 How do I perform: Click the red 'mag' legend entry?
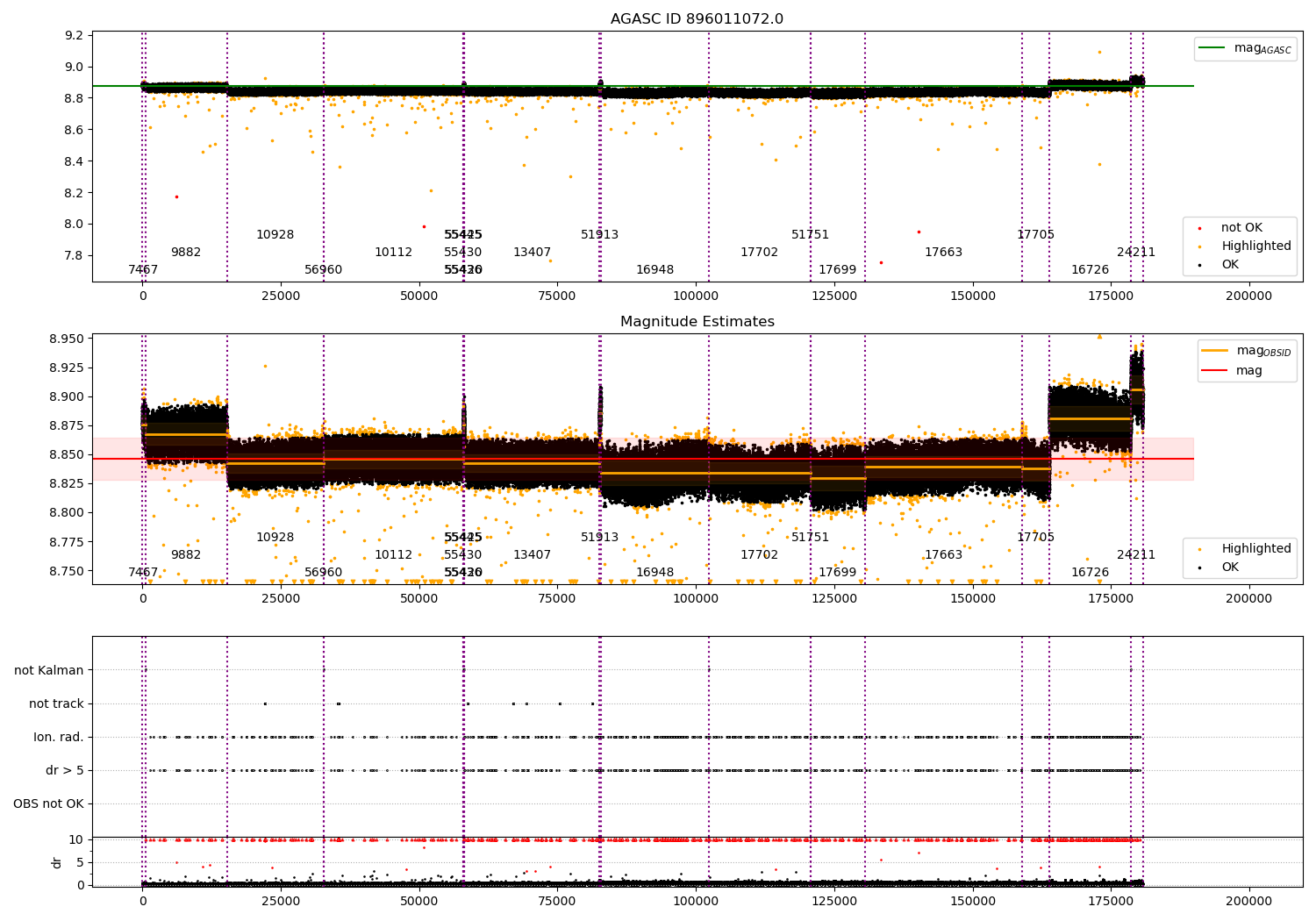[1233, 371]
